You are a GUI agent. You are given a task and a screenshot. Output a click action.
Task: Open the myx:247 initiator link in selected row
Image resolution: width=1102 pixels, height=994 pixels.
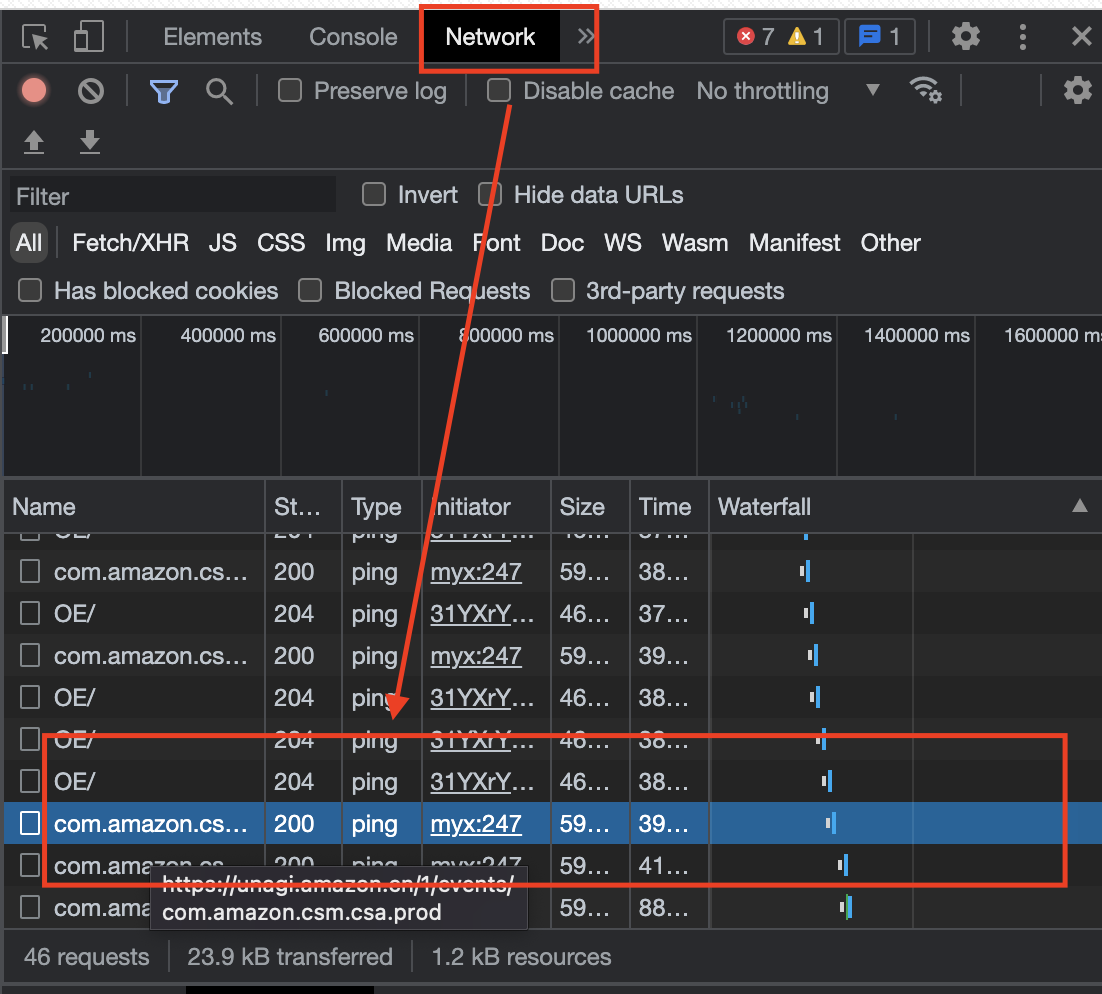(476, 824)
